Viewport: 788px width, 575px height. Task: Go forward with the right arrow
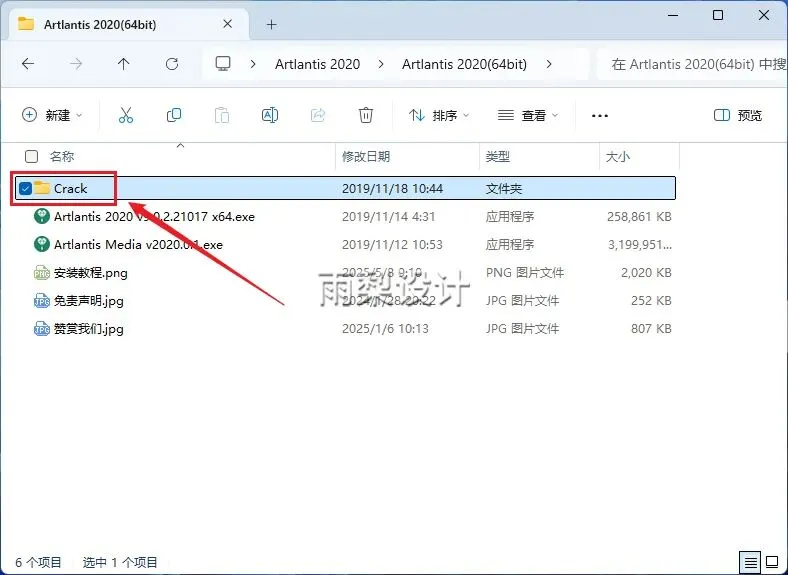pos(76,64)
